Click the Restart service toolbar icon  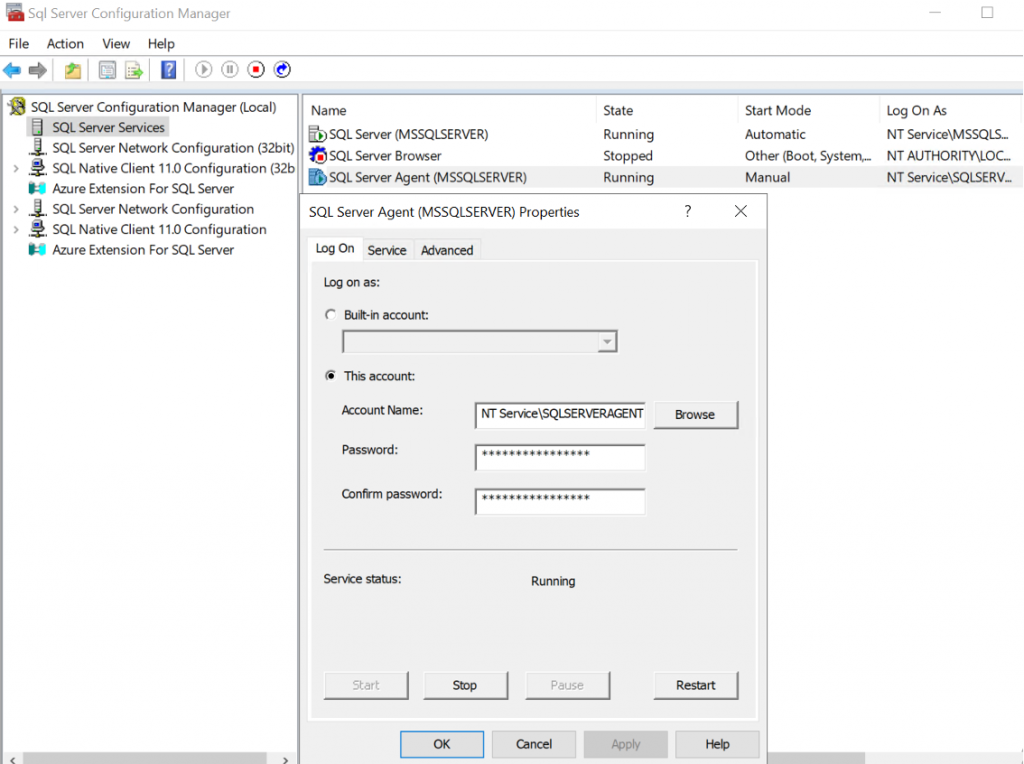tap(281, 69)
